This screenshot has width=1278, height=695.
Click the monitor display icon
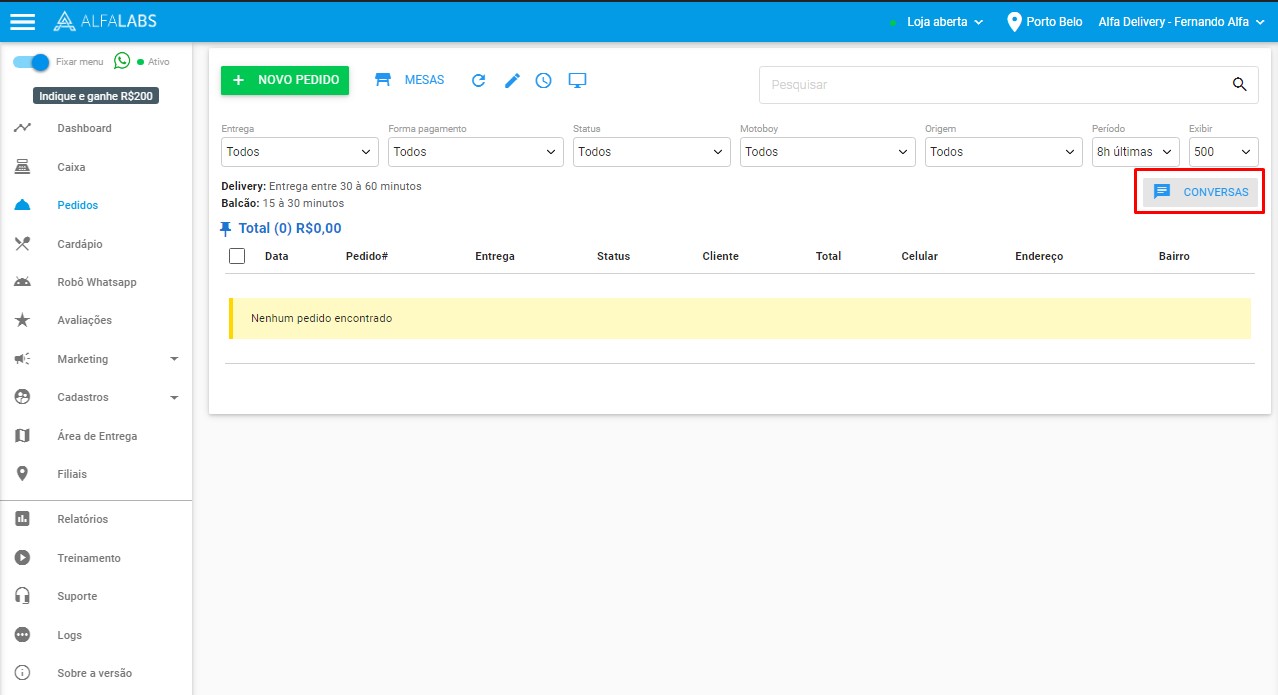(577, 80)
